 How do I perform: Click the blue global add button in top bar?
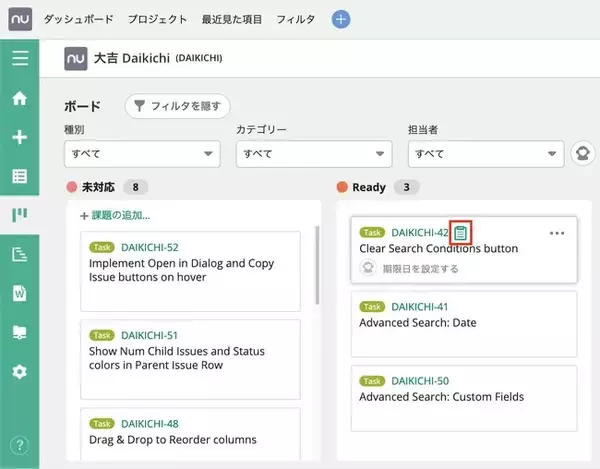341,19
